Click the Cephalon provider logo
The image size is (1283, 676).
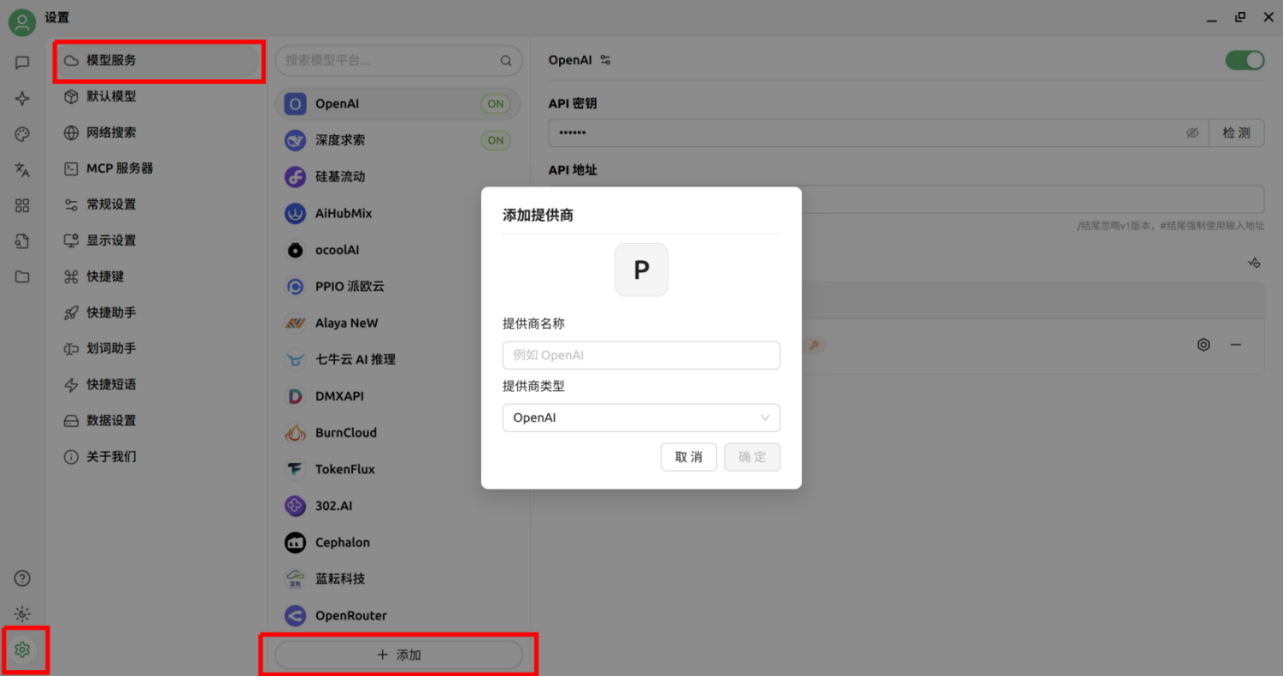(x=295, y=542)
